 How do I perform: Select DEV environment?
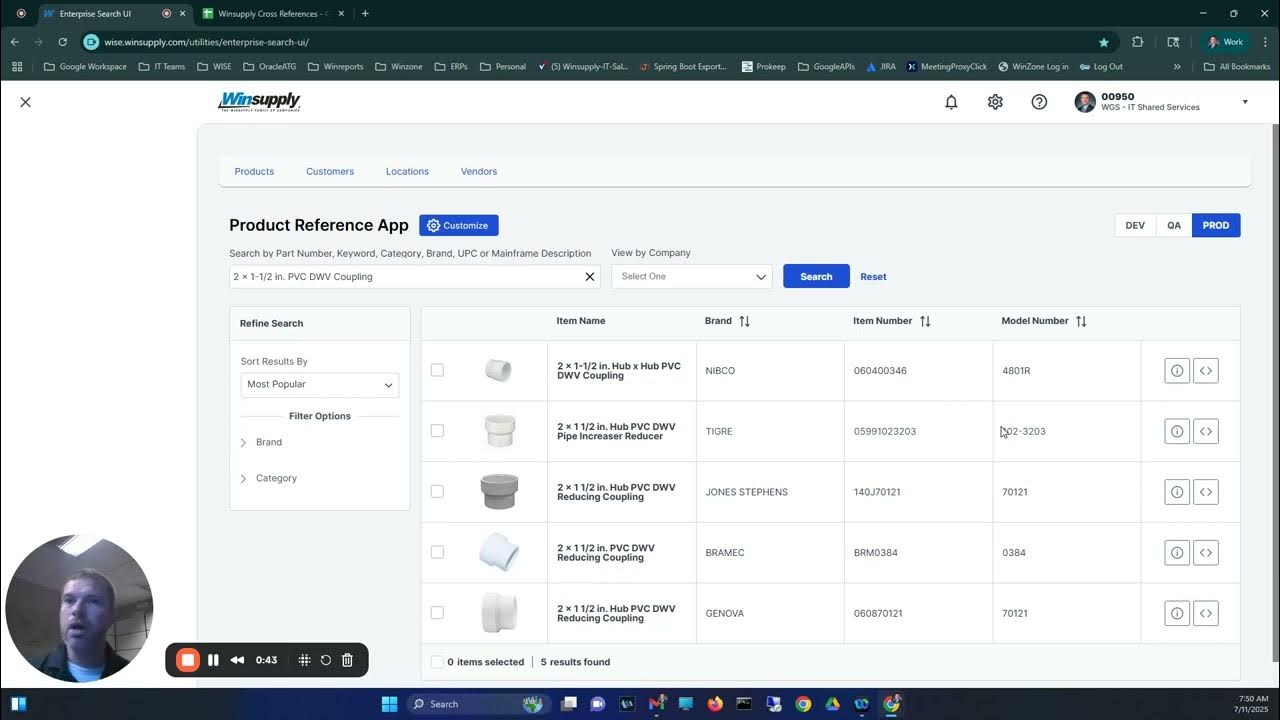(1135, 226)
